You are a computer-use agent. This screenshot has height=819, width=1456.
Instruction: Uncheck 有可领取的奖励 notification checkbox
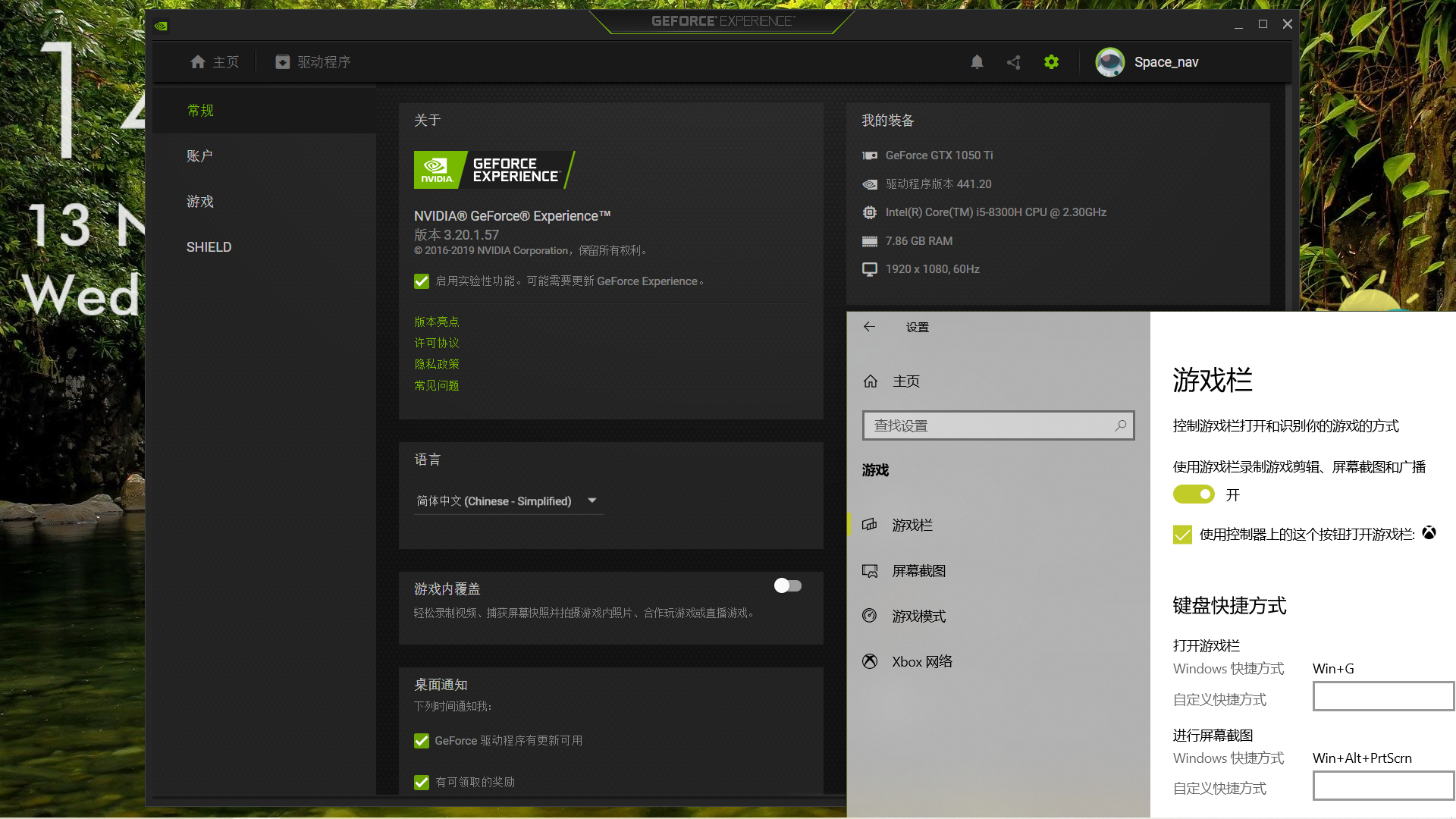tap(422, 783)
